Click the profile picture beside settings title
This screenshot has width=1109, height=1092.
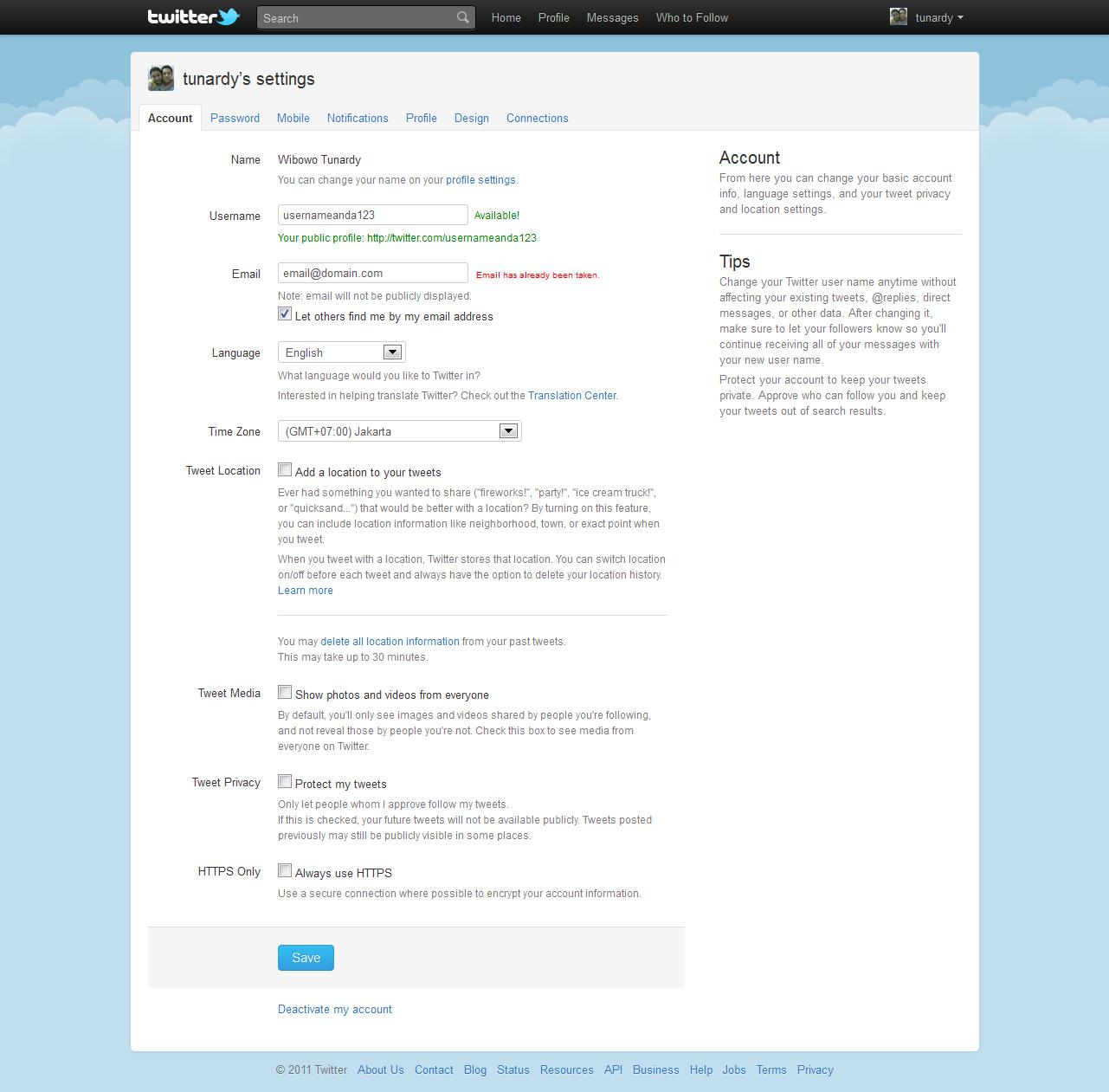pos(161,79)
